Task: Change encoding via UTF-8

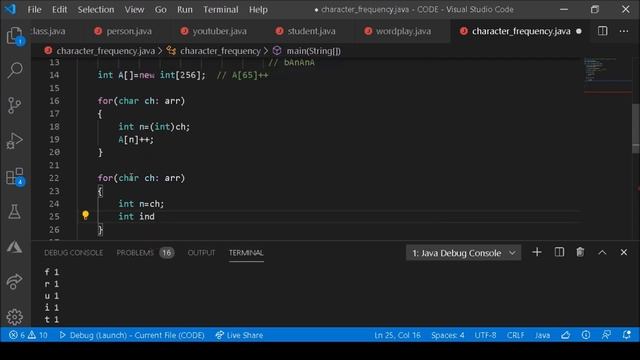Action: (x=485, y=335)
